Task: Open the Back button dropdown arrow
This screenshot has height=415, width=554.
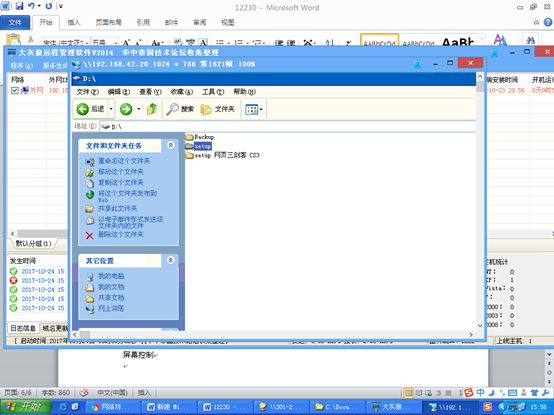Action: point(111,109)
